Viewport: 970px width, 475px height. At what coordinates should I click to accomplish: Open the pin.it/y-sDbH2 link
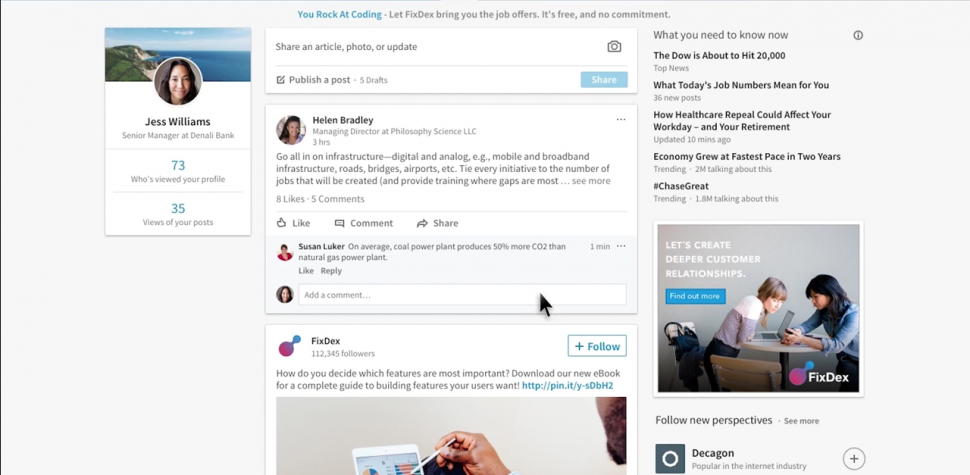point(567,385)
